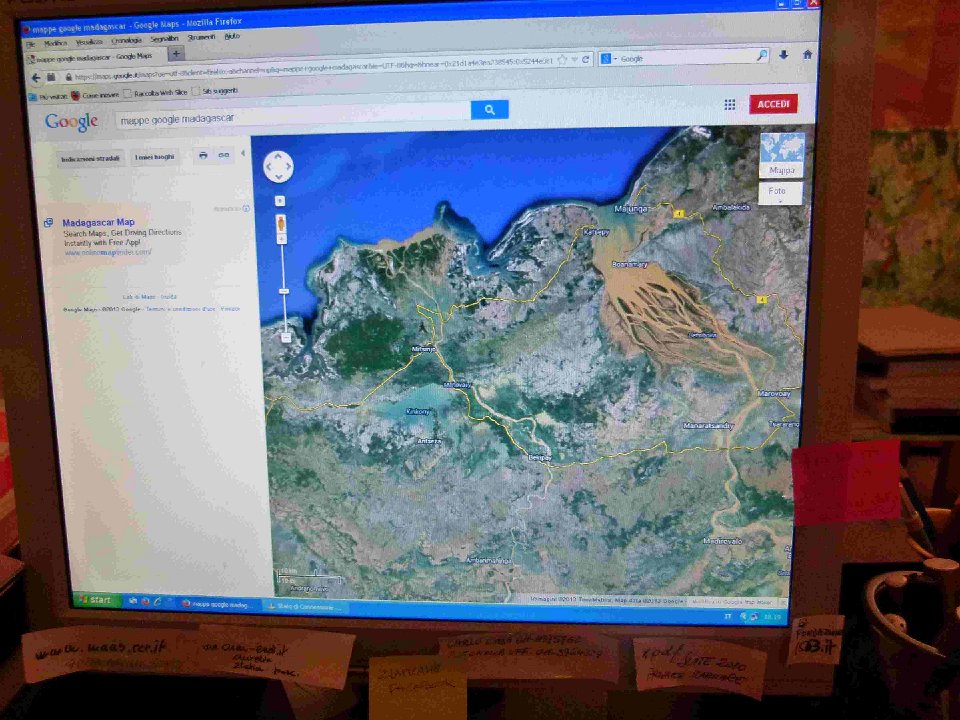The width and height of the screenshot is (960, 720).
Task: Click the bookmark icon next to back arrow
Action: (51, 78)
